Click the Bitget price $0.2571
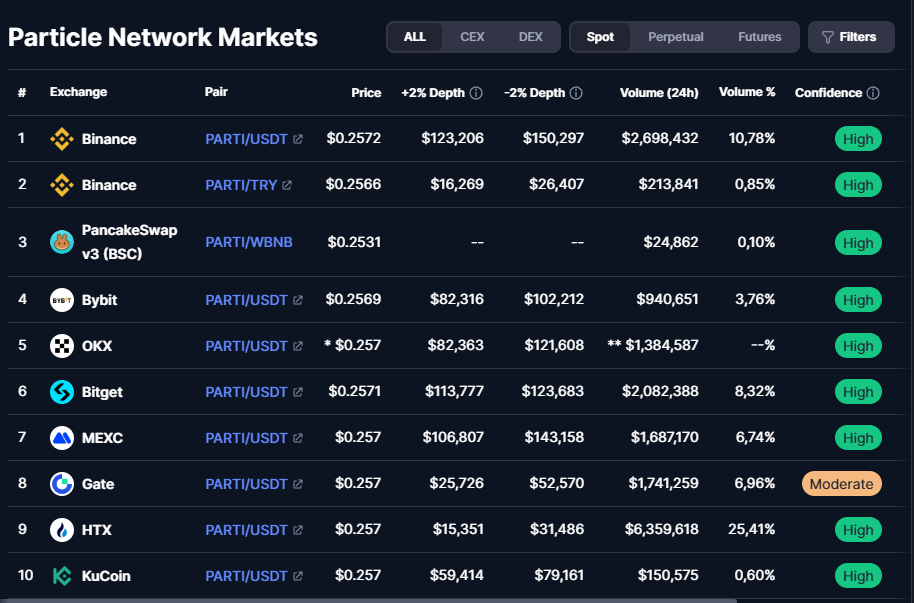Screen dimensions: 914x603 [x=354, y=391]
